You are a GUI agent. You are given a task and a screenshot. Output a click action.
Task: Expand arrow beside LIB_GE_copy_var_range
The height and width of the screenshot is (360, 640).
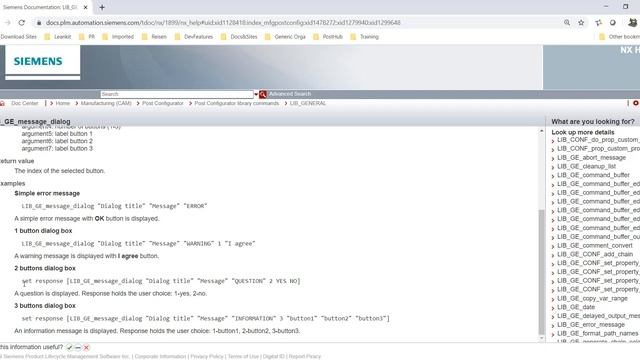coord(553,299)
